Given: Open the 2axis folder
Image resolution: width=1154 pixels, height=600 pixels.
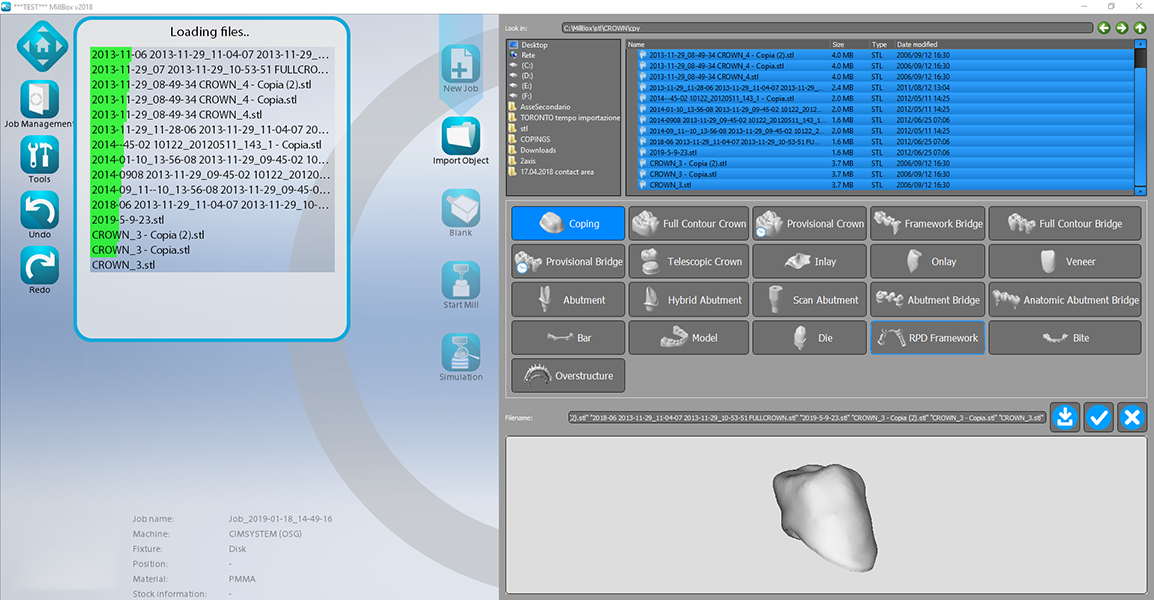Looking at the screenshot, I should click(x=527, y=160).
